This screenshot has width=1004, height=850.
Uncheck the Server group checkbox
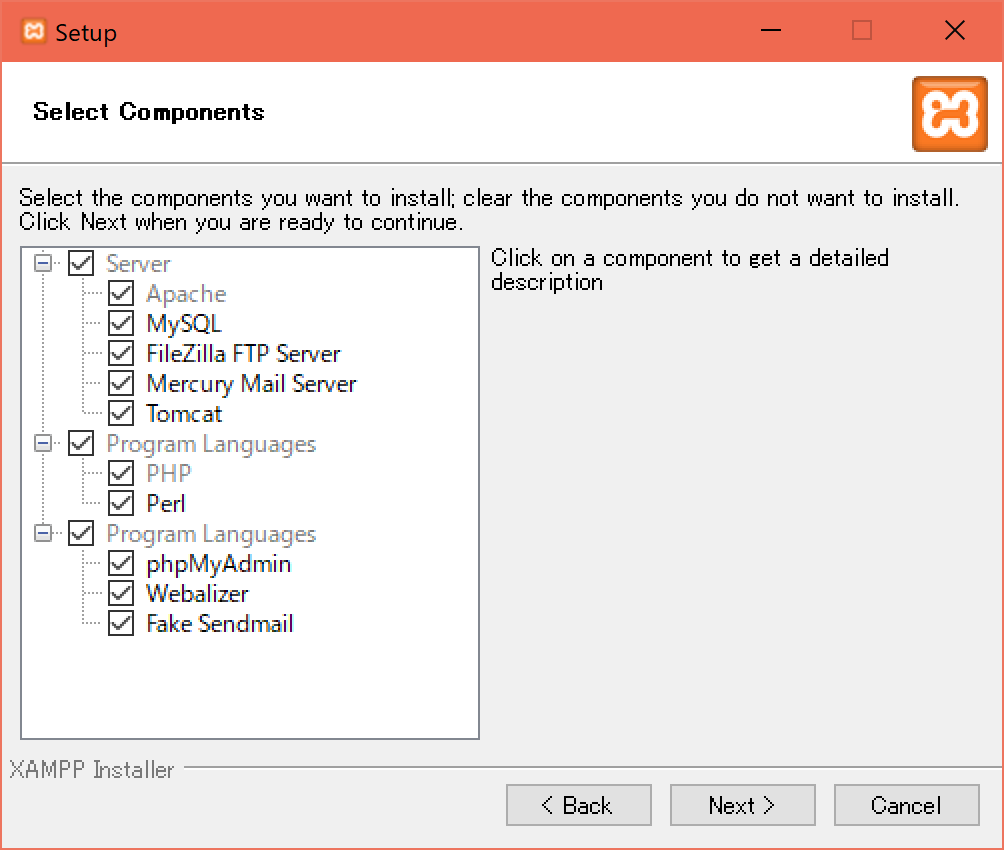(81, 263)
